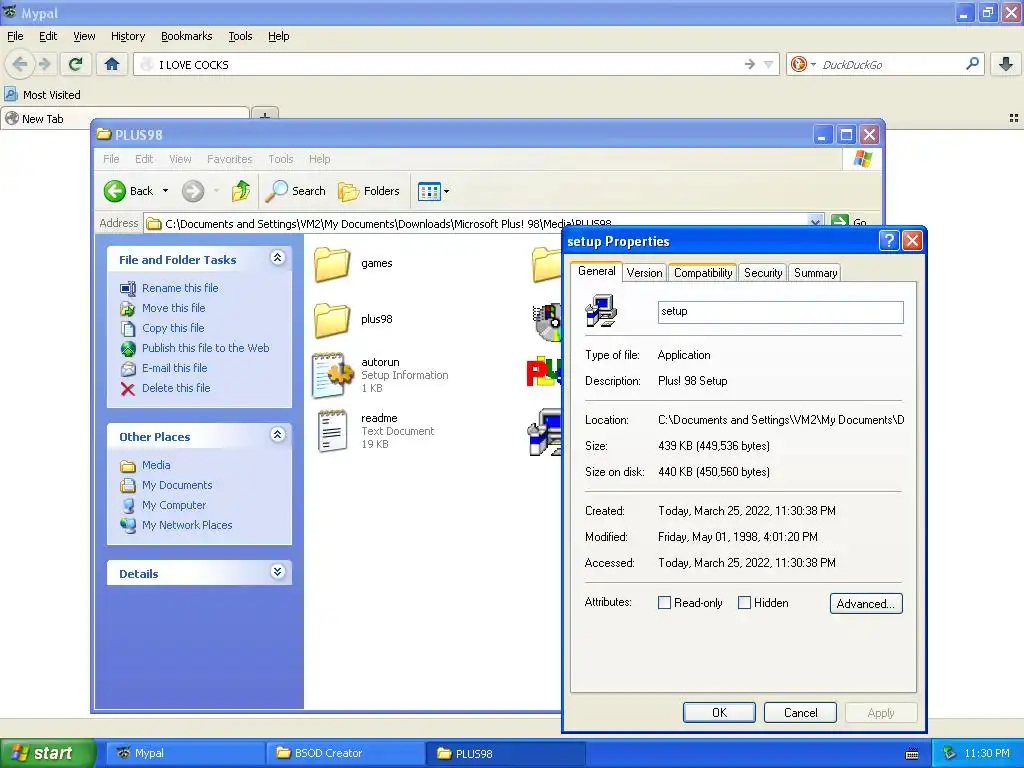Open My Network Places link

coord(187,525)
